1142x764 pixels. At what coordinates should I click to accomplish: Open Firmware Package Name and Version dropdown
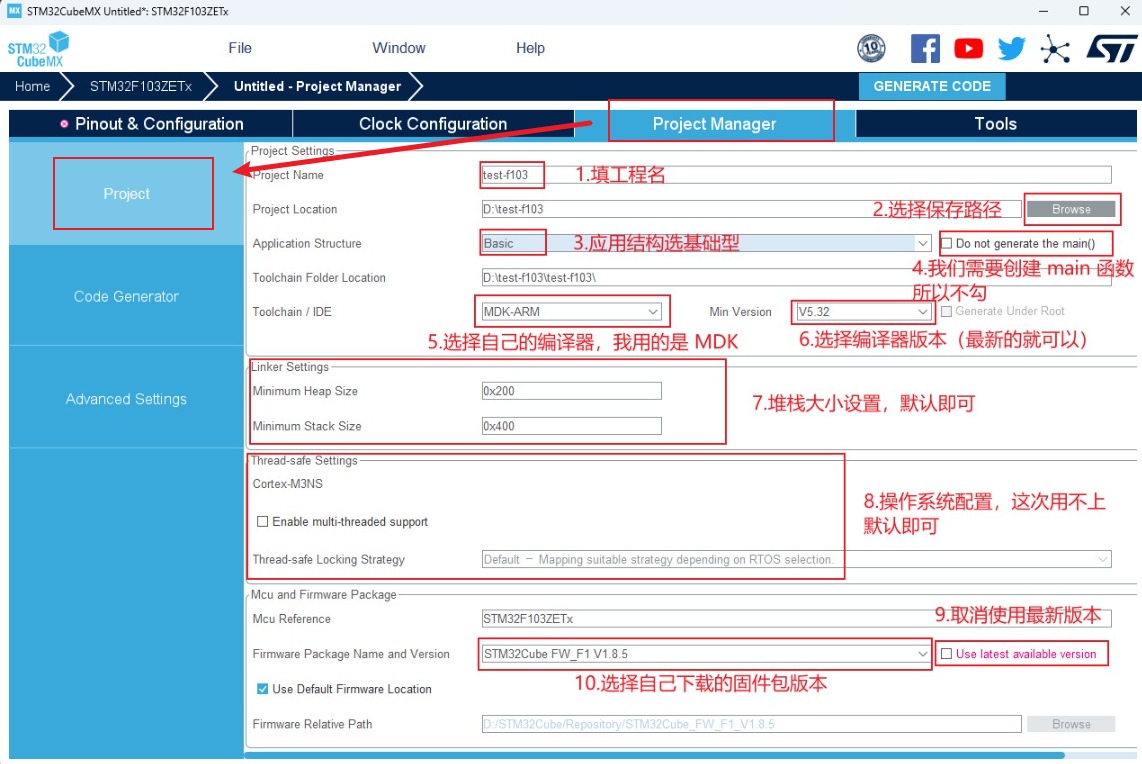[706, 654]
